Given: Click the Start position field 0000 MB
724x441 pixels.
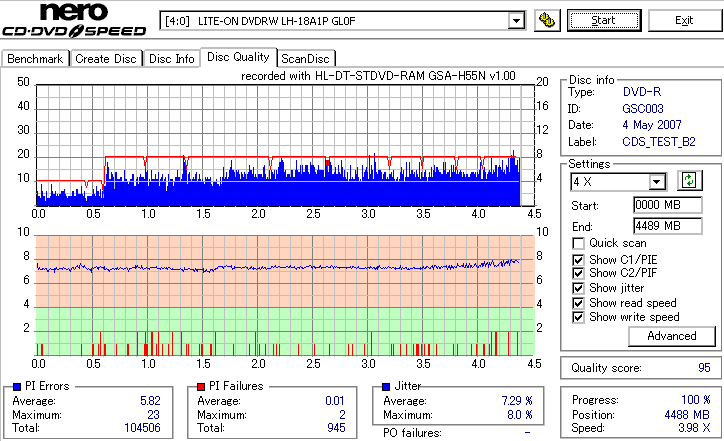Looking at the screenshot, I should tap(668, 205).
